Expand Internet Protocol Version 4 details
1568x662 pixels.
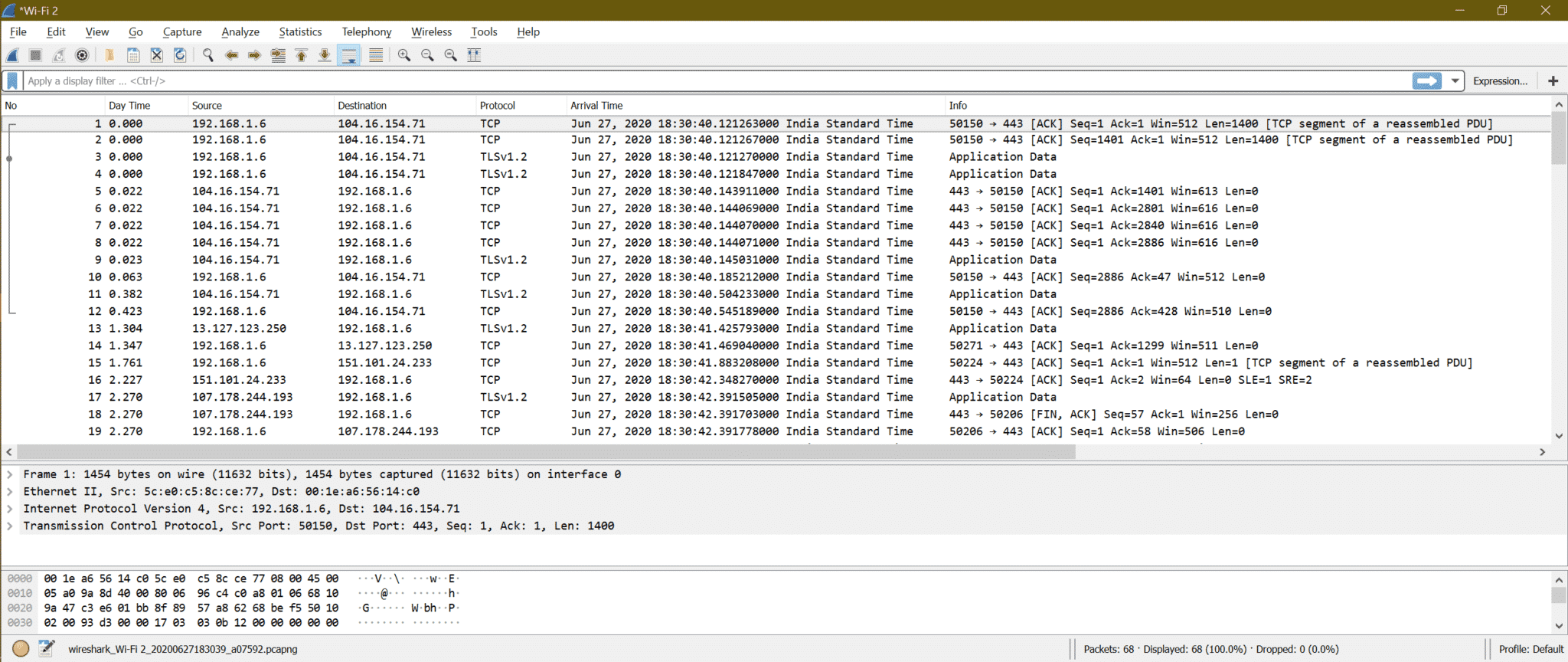coord(10,509)
